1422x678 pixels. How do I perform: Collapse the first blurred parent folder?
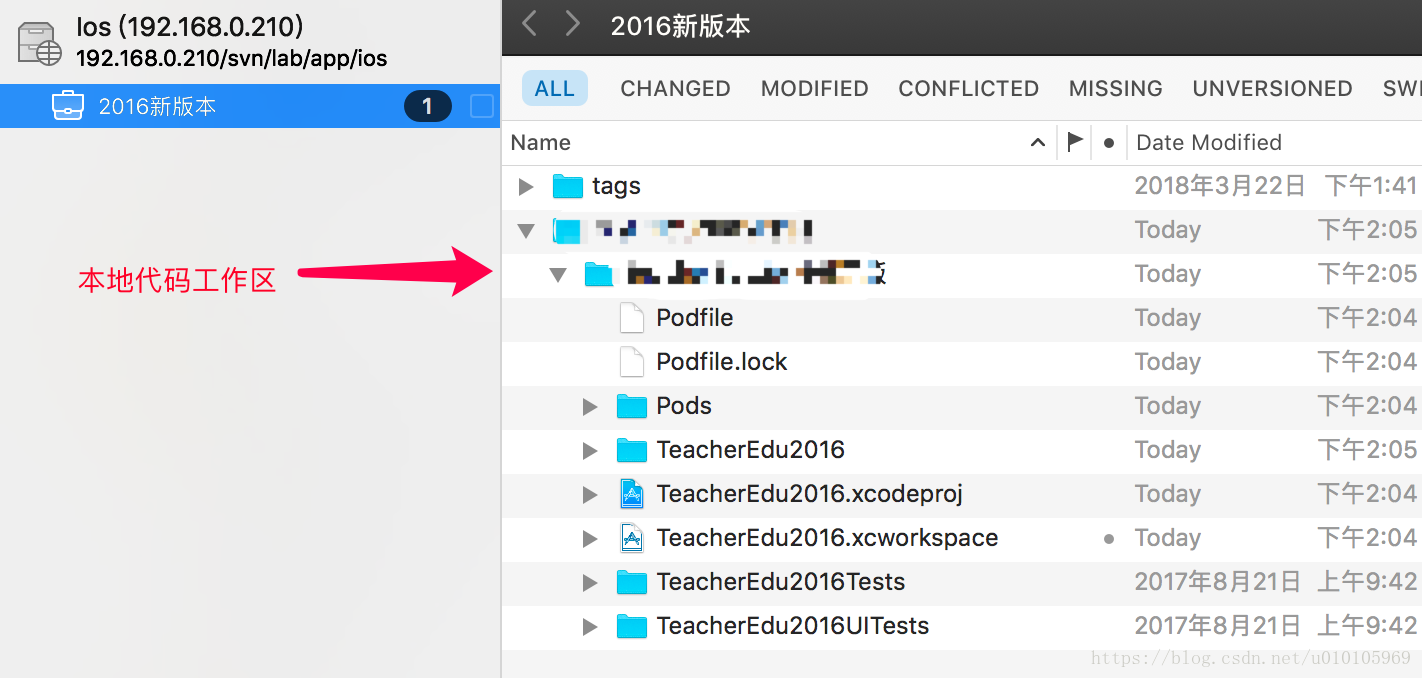[x=526, y=231]
